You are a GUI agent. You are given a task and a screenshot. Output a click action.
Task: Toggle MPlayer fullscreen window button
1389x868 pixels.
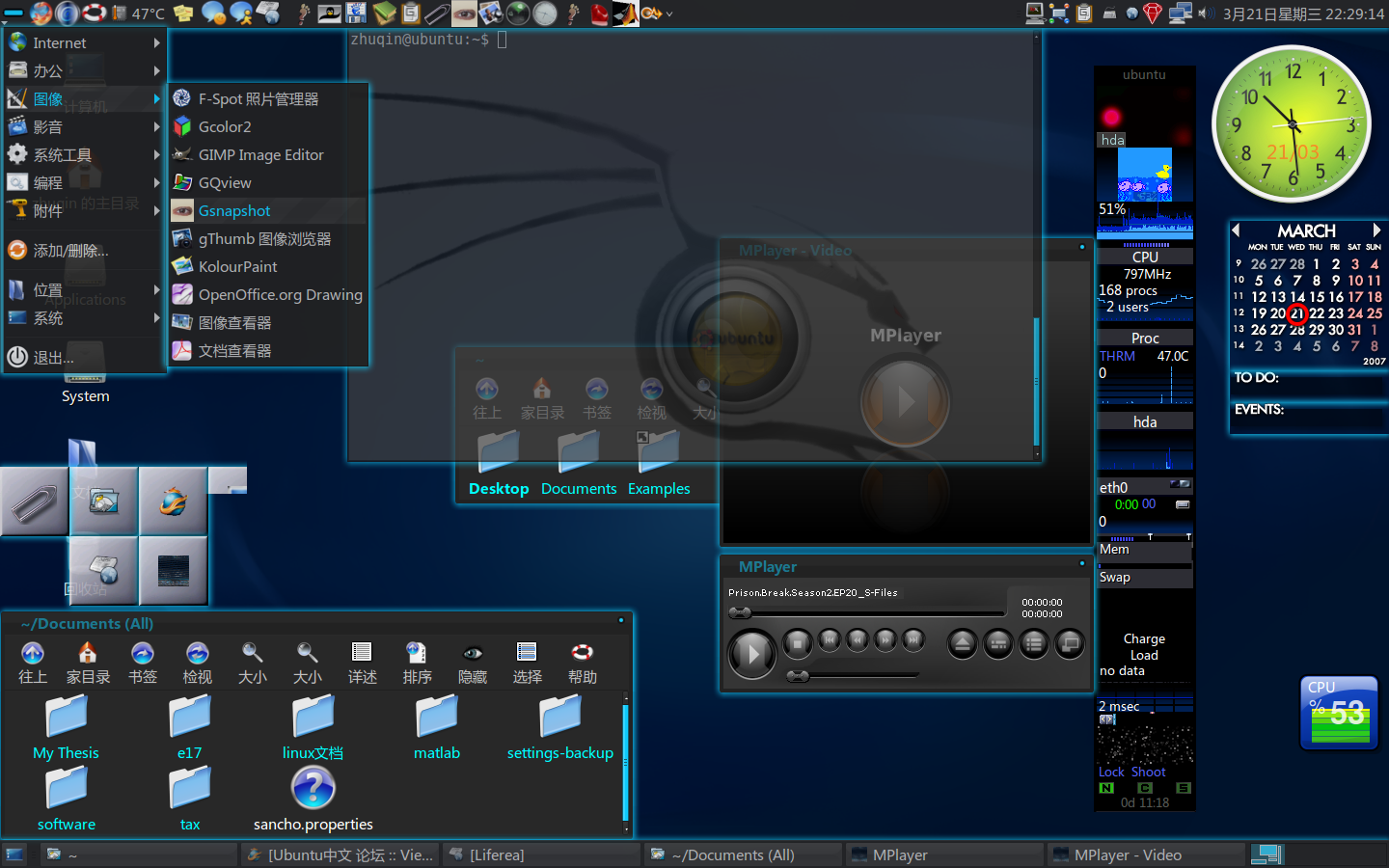pyautogui.click(x=1070, y=643)
